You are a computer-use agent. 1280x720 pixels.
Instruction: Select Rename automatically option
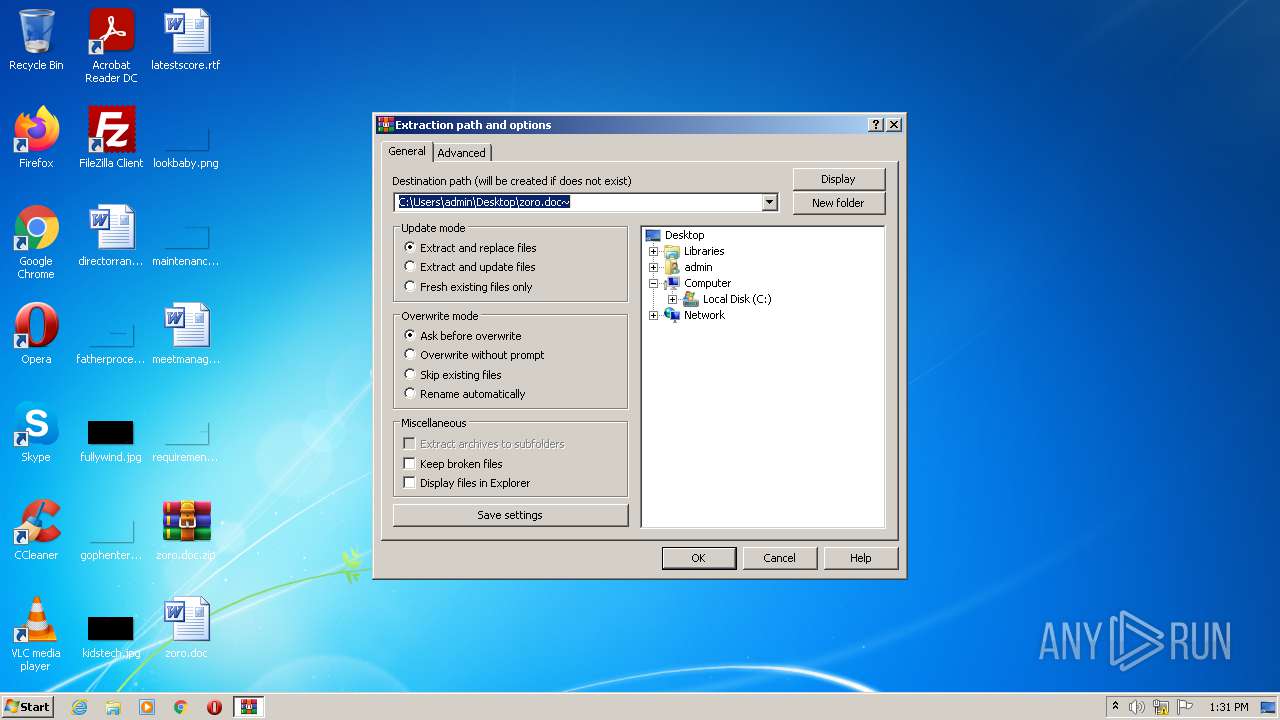point(464,394)
